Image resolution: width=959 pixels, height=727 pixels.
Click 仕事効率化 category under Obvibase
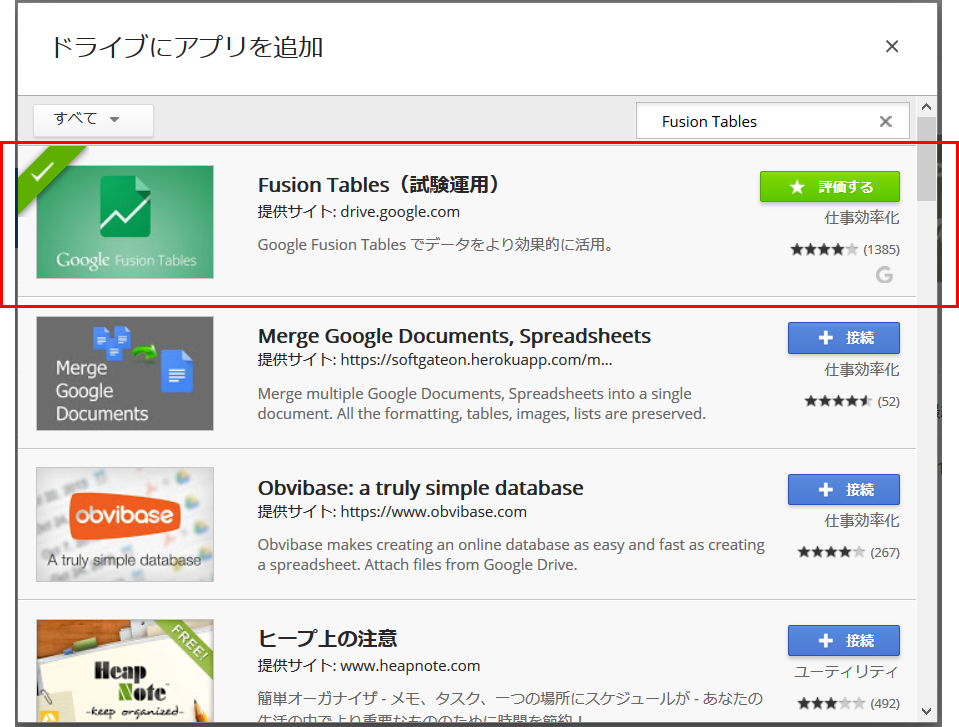point(862,520)
